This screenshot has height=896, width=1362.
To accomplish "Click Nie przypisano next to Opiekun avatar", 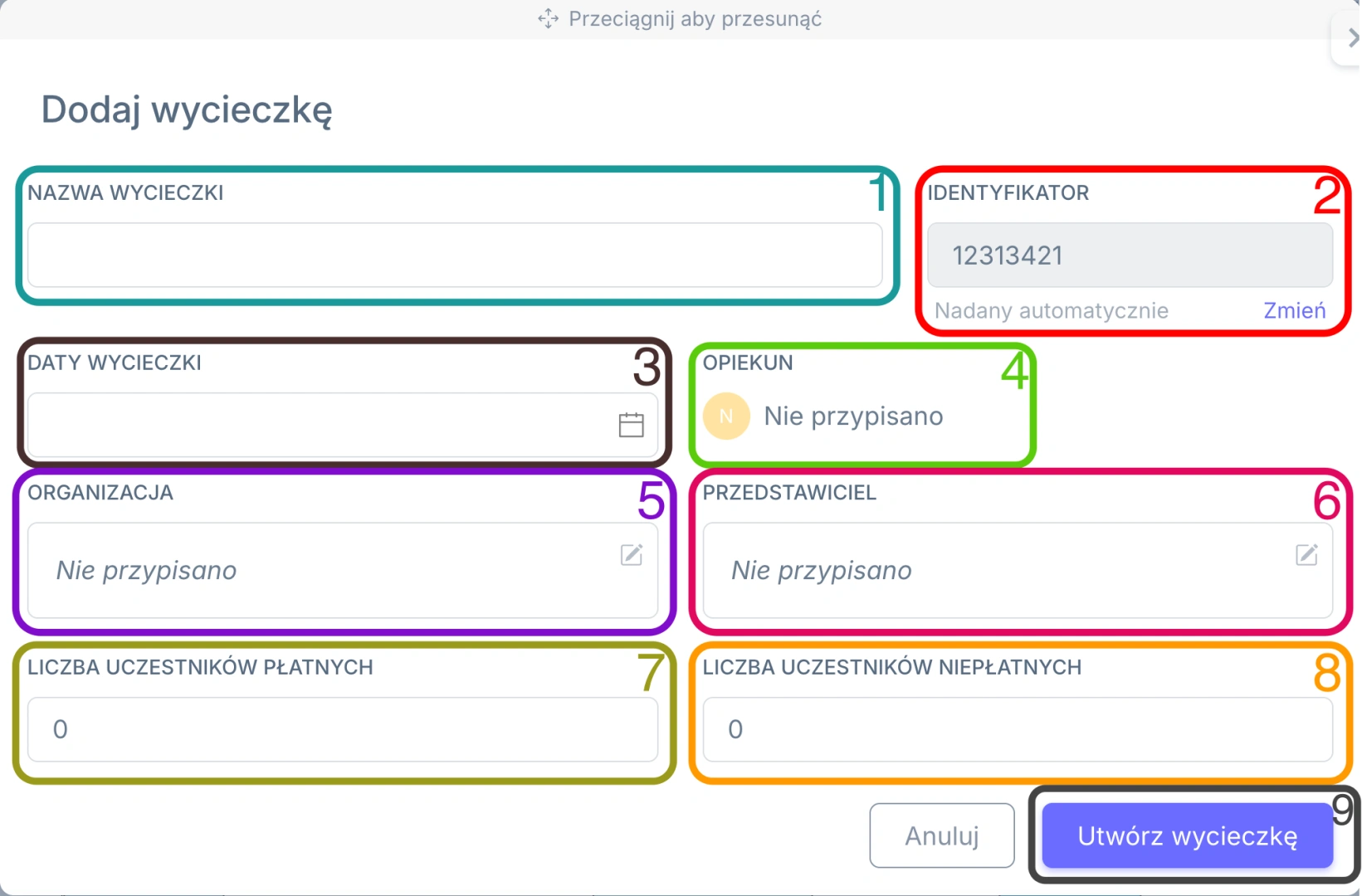I will pyautogui.click(x=853, y=416).
